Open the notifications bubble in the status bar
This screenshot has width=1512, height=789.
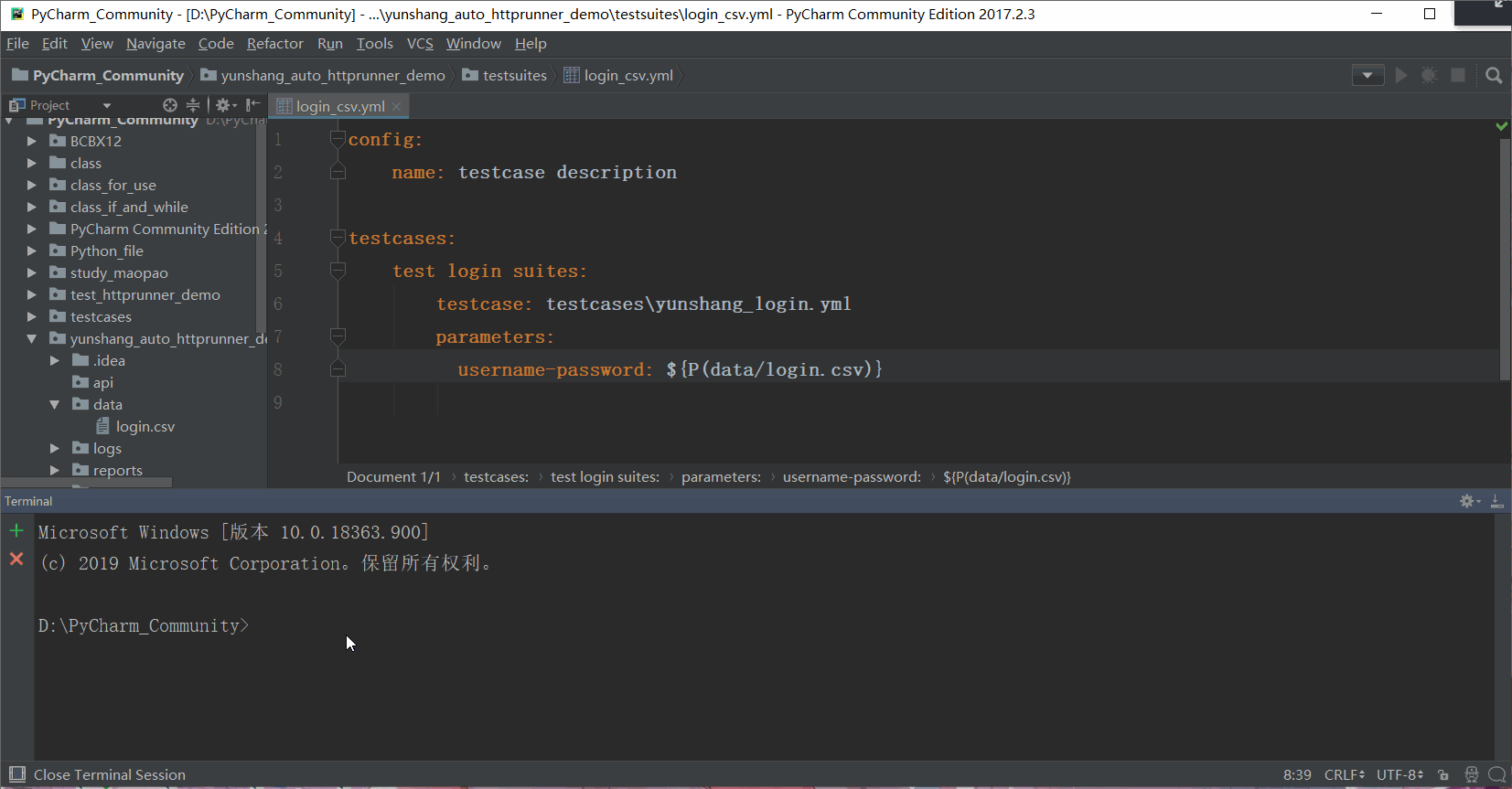tap(1497, 774)
